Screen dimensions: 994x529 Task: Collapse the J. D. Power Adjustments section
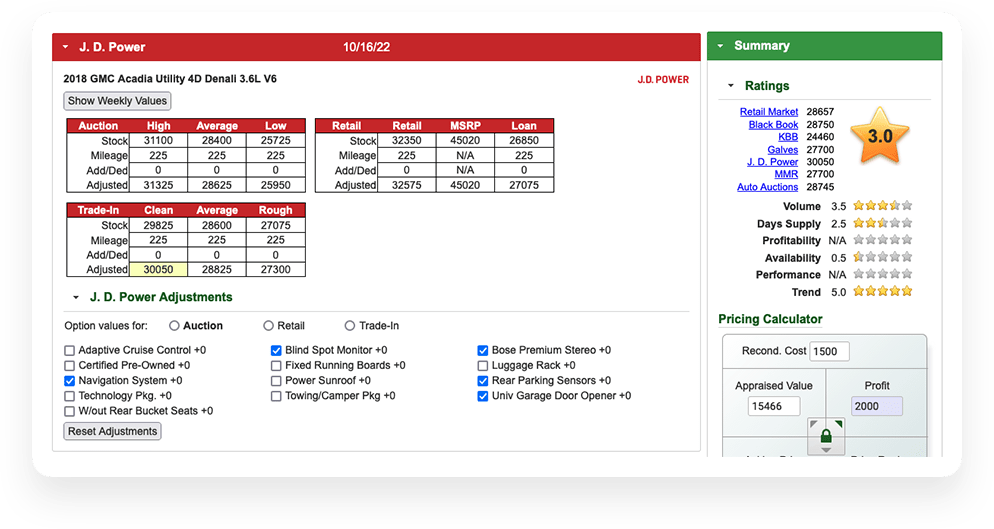[75, 297]
